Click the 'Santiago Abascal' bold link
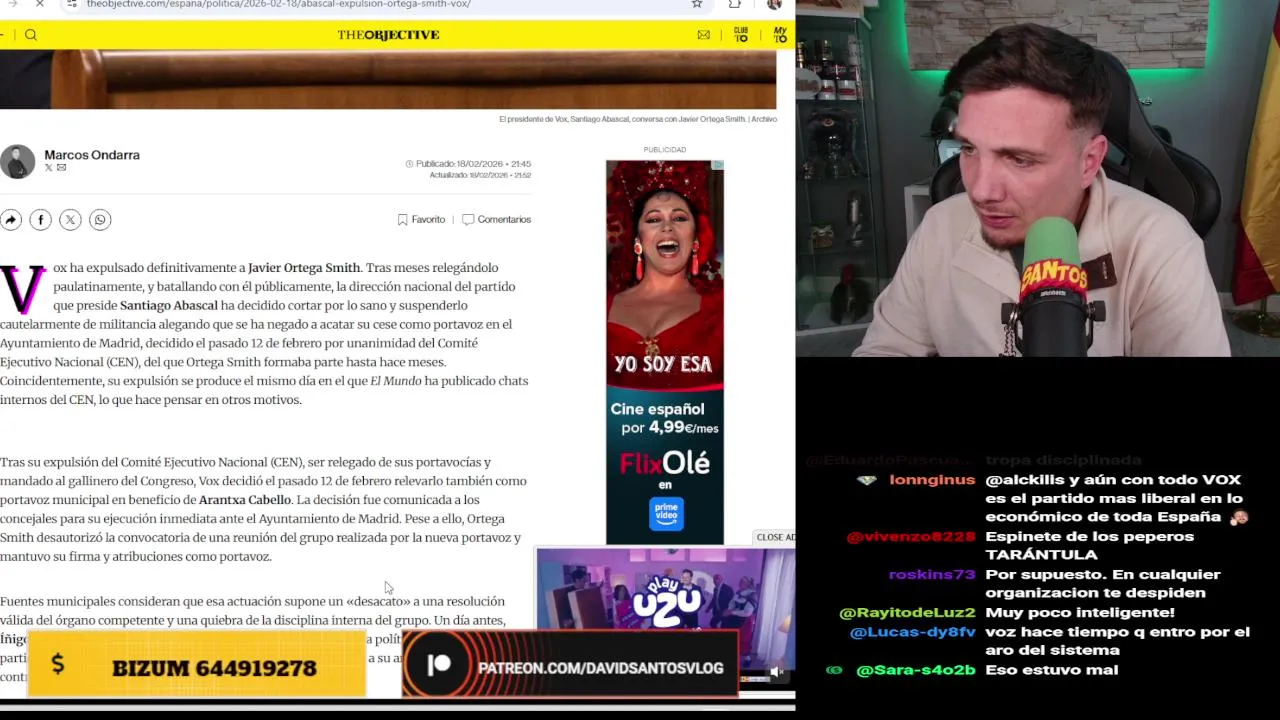Screen dimensions: 1280x720 point(168,306)
